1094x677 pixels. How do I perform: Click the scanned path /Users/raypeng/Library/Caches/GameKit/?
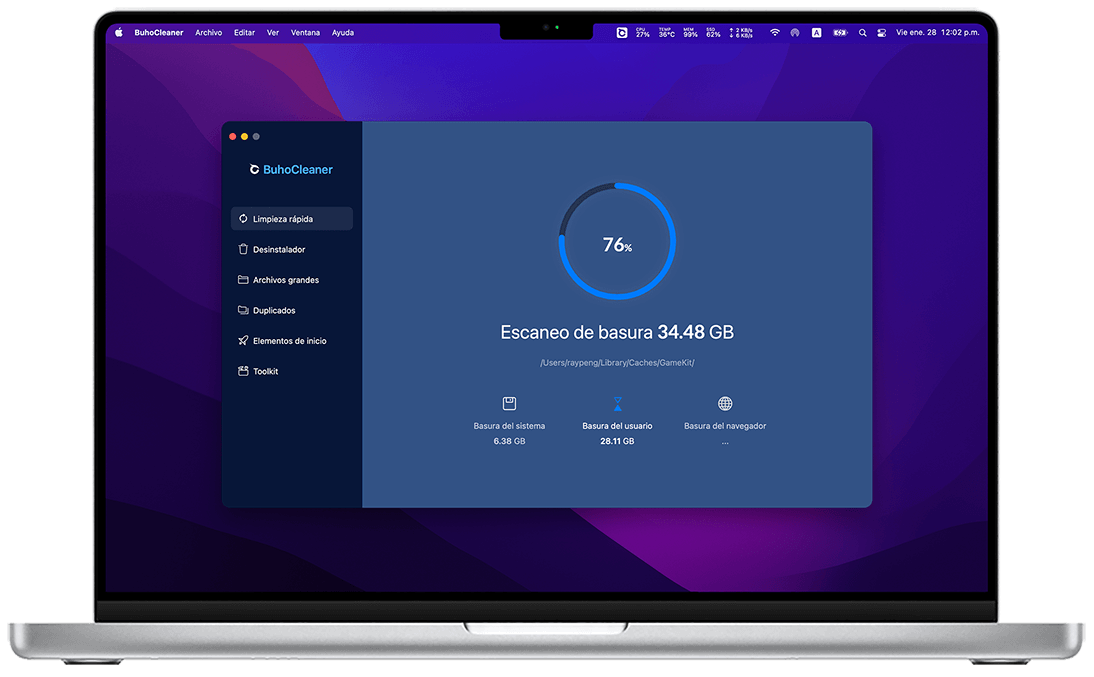pyautogui.click(x=617, y=363)
